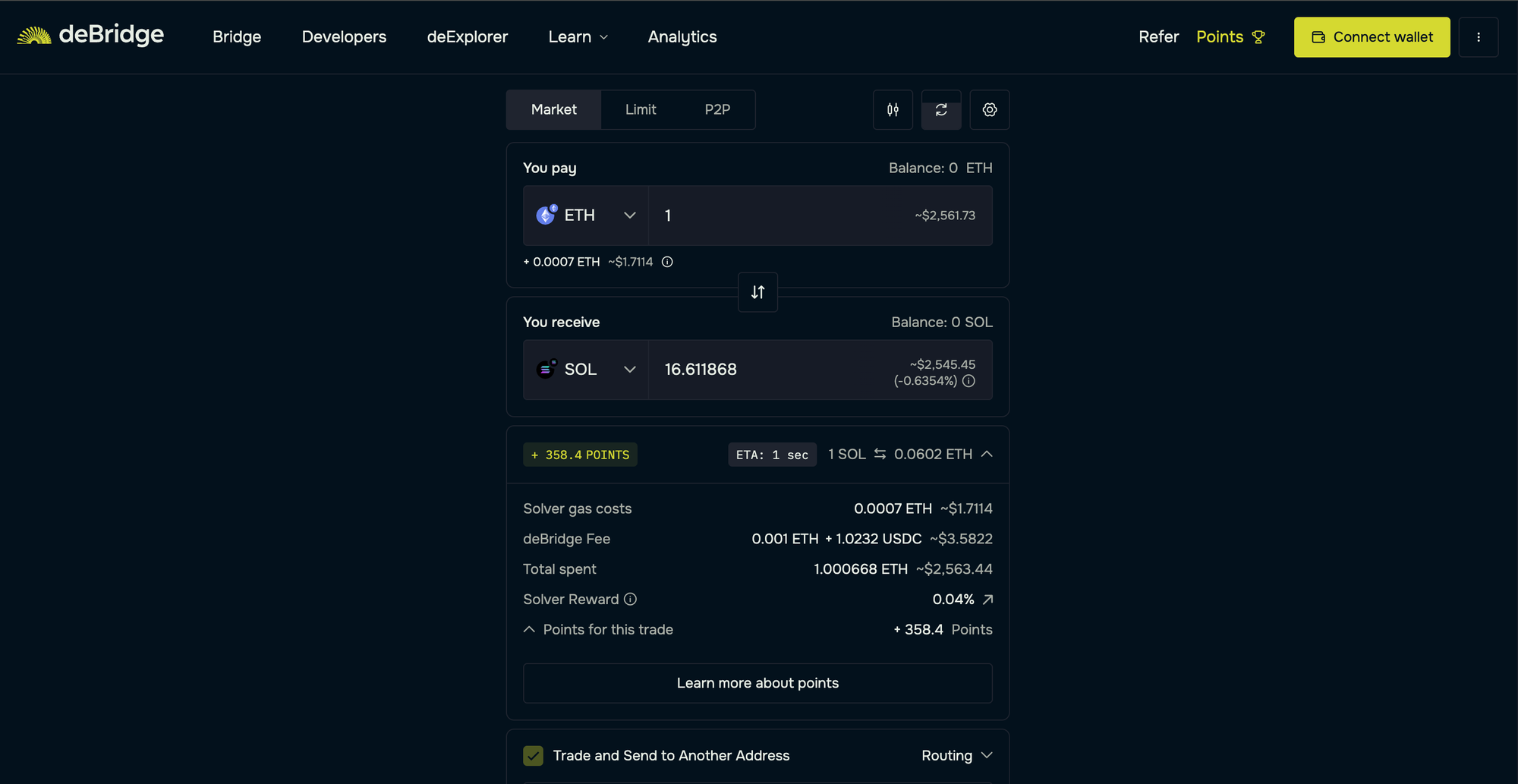Open the ETH token selector dropdown

coord(585,216)
